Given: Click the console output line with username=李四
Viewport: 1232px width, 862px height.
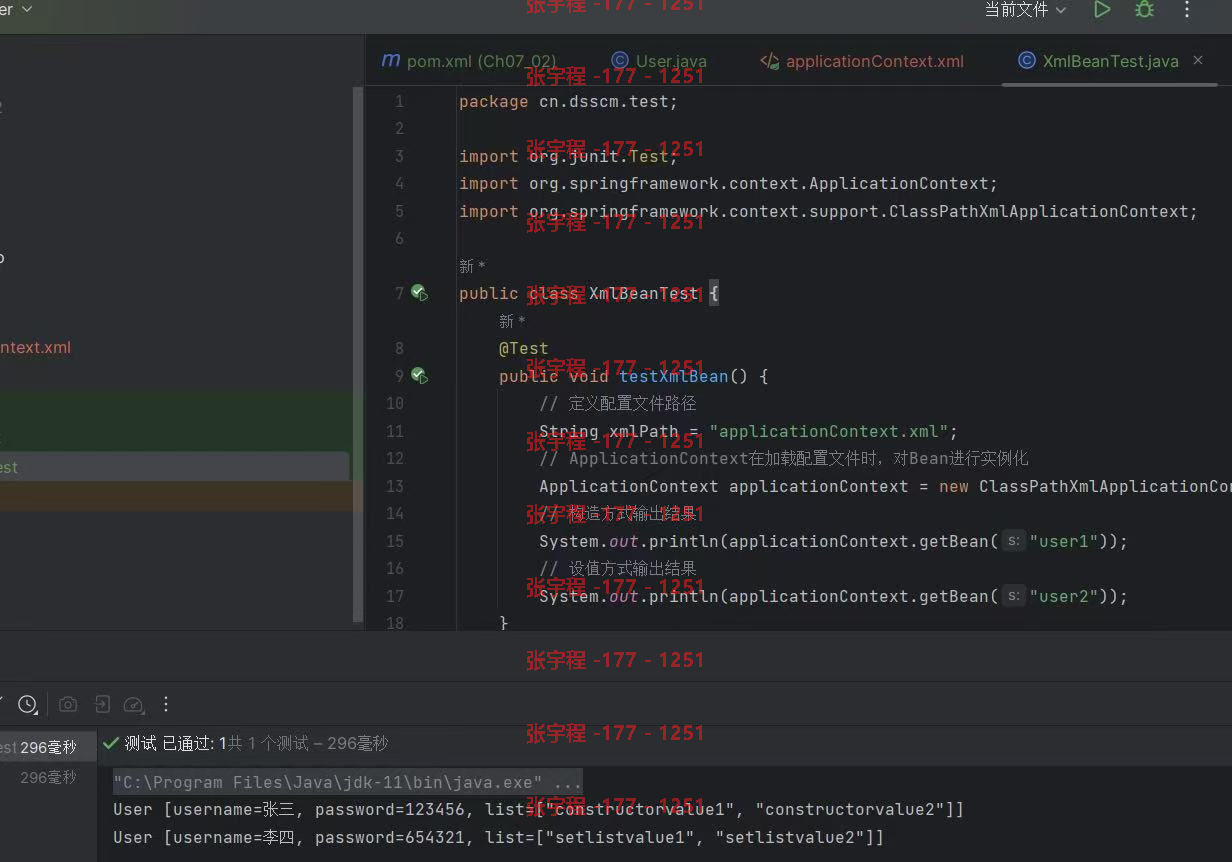Looking at the screenshot, I should [x=498, y=837].
